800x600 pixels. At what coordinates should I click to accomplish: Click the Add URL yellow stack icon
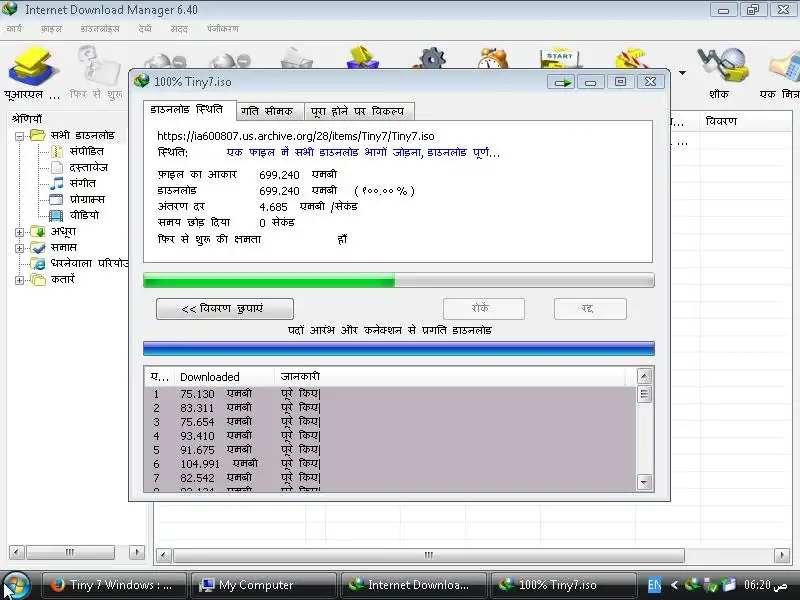coord(33,66)
